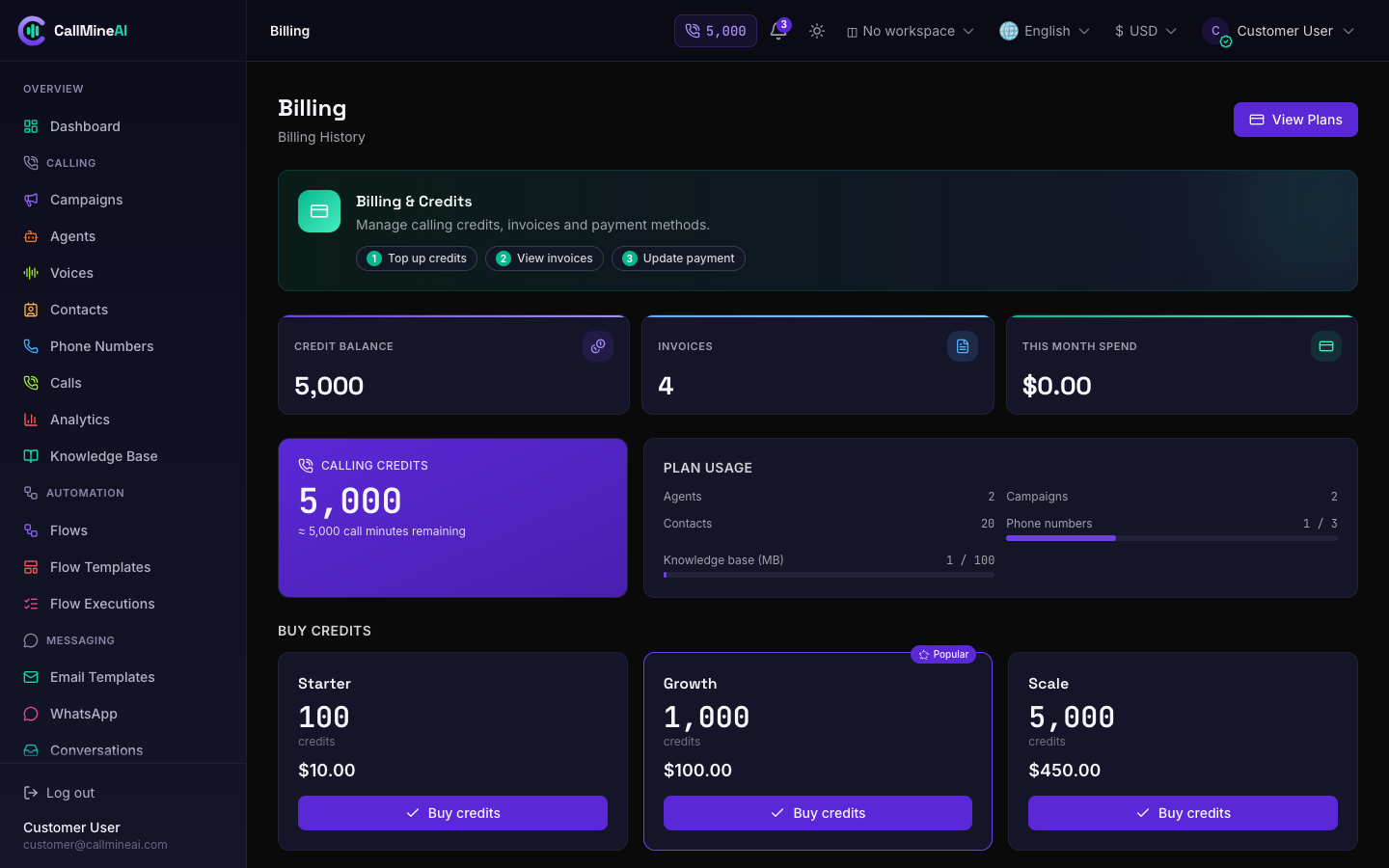The width and height of the screenshot is (1389, 868).
Task: Click the Update payment step chip
Action: point(678,258)
